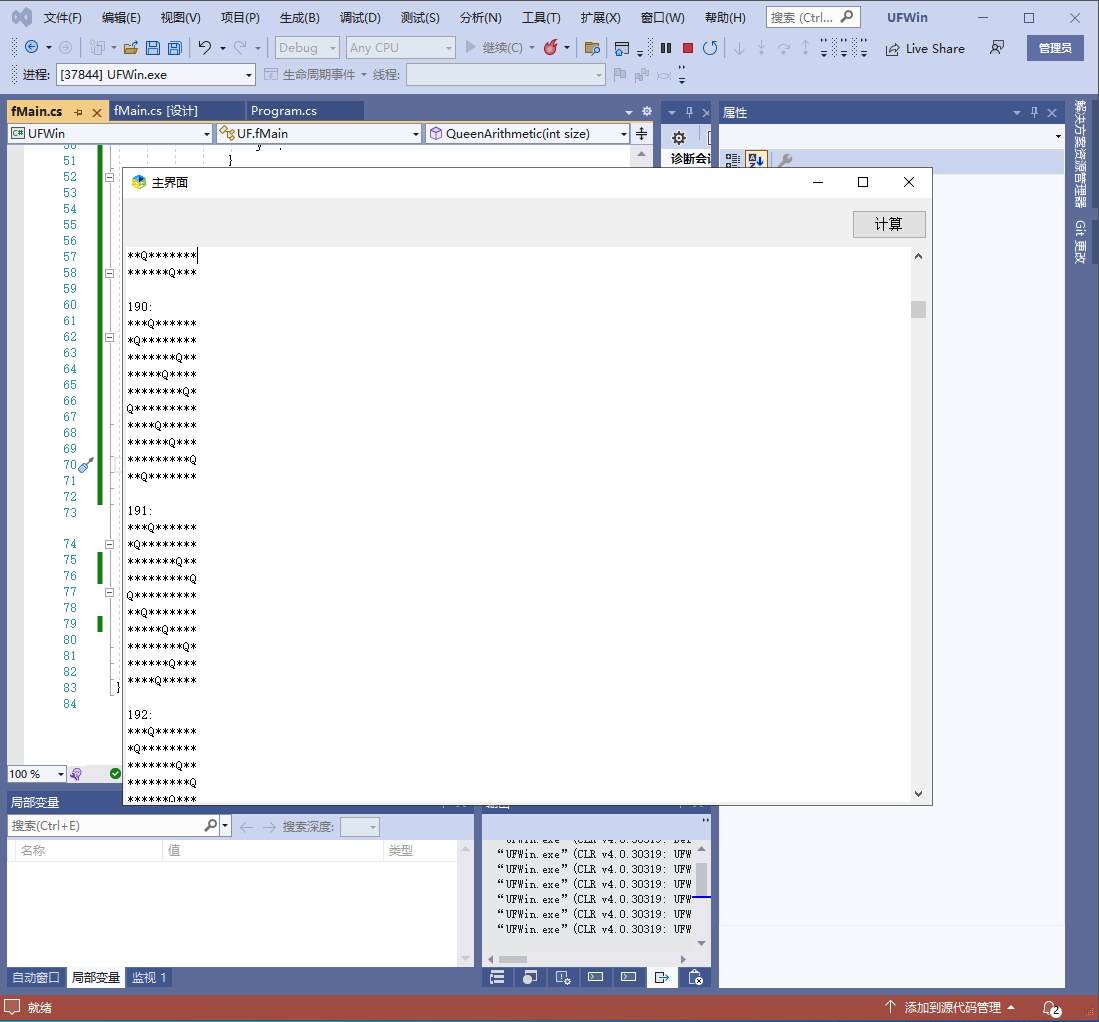This screenshot has width=1099, height=1022.
Task: Click the horizontal scrollbar thumb in the Output panel
Action: 512,959
